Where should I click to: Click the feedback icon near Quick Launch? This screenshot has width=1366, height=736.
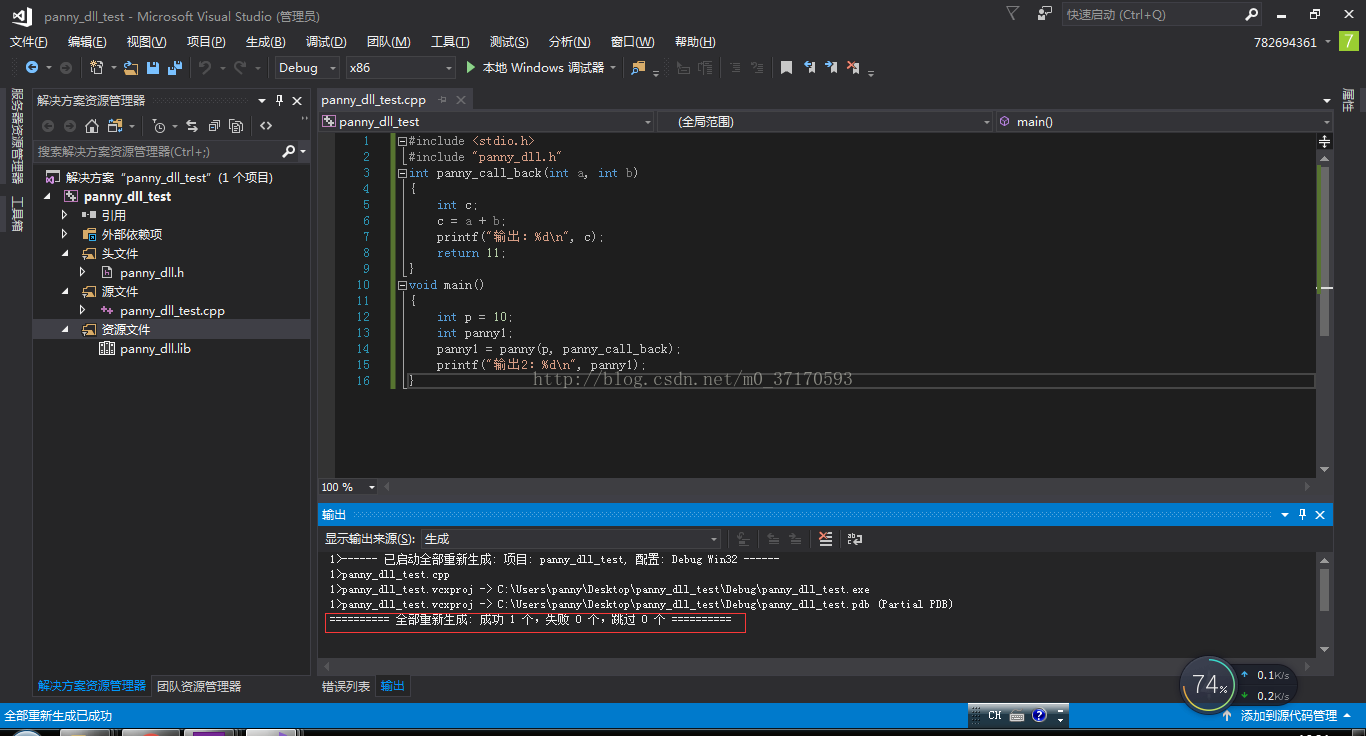click(x=1045, y=14)
